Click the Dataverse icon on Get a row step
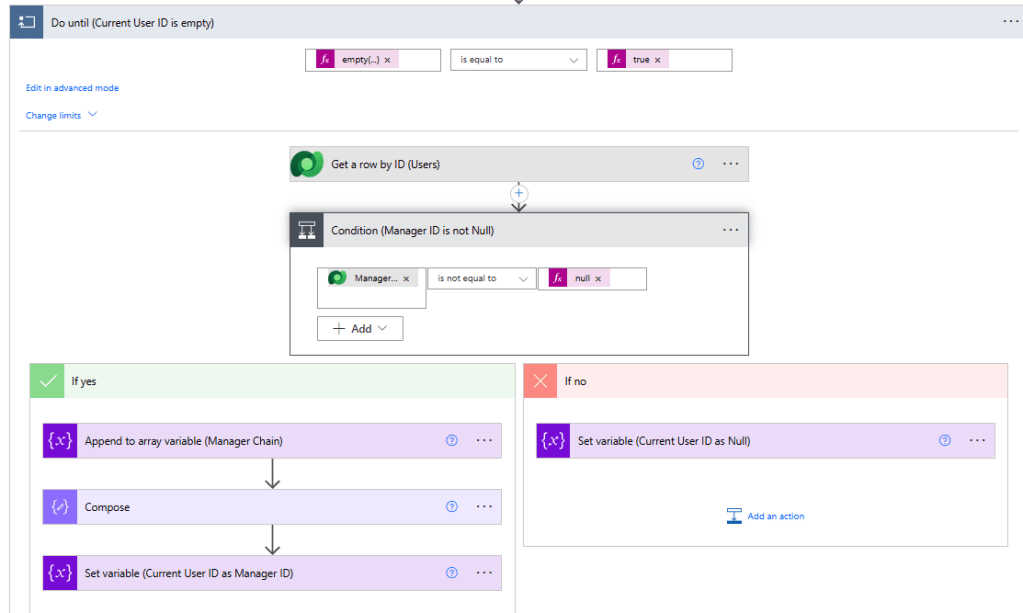 click(307, 164)
